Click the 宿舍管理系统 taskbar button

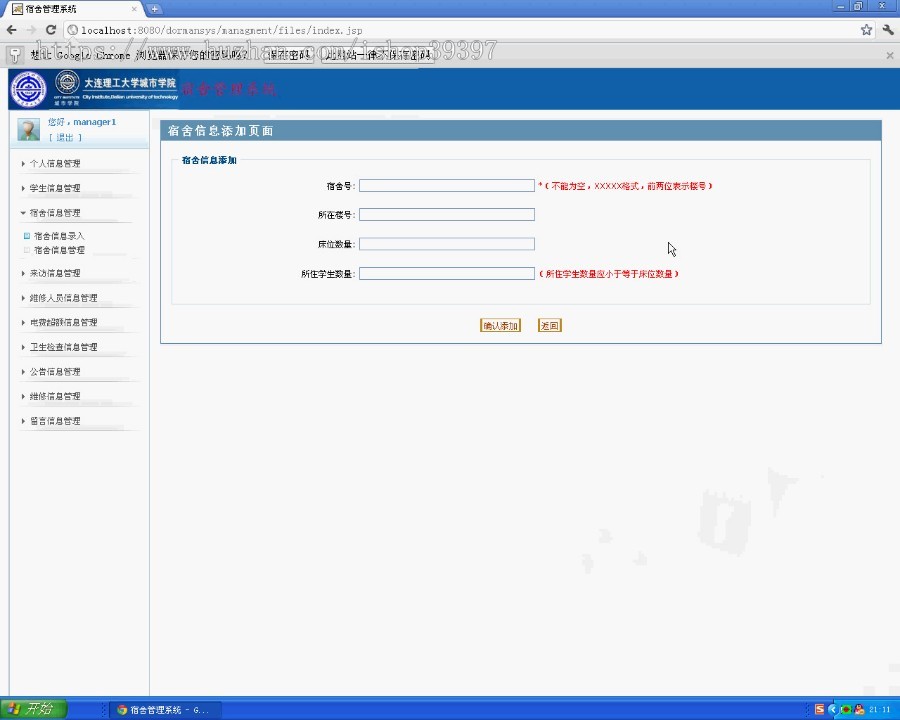tap(163, 710)
